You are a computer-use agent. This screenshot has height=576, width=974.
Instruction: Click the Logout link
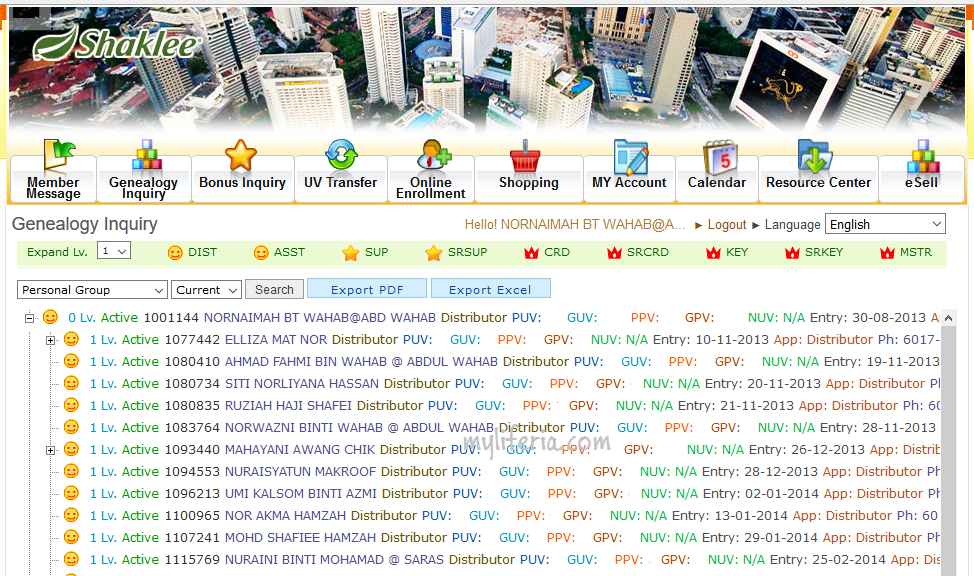727,225
